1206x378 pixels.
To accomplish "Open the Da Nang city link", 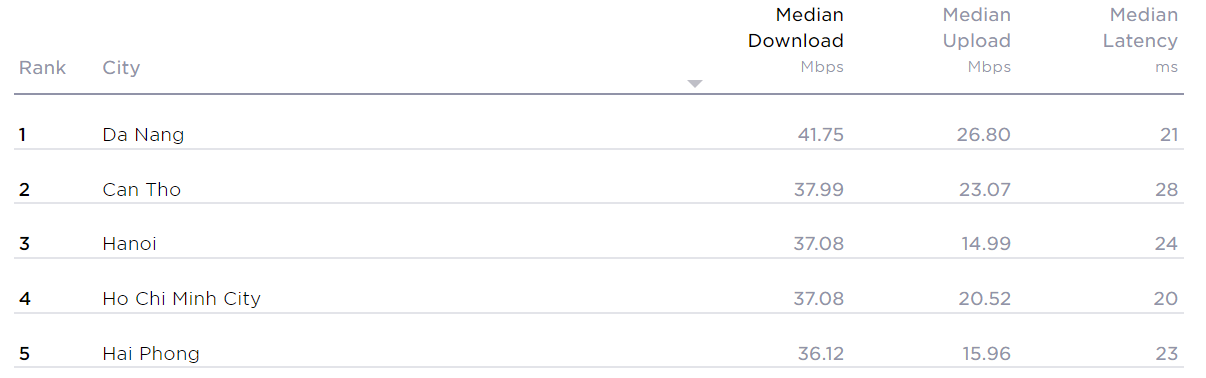I will pyautogui.click(x=143, y=135).
